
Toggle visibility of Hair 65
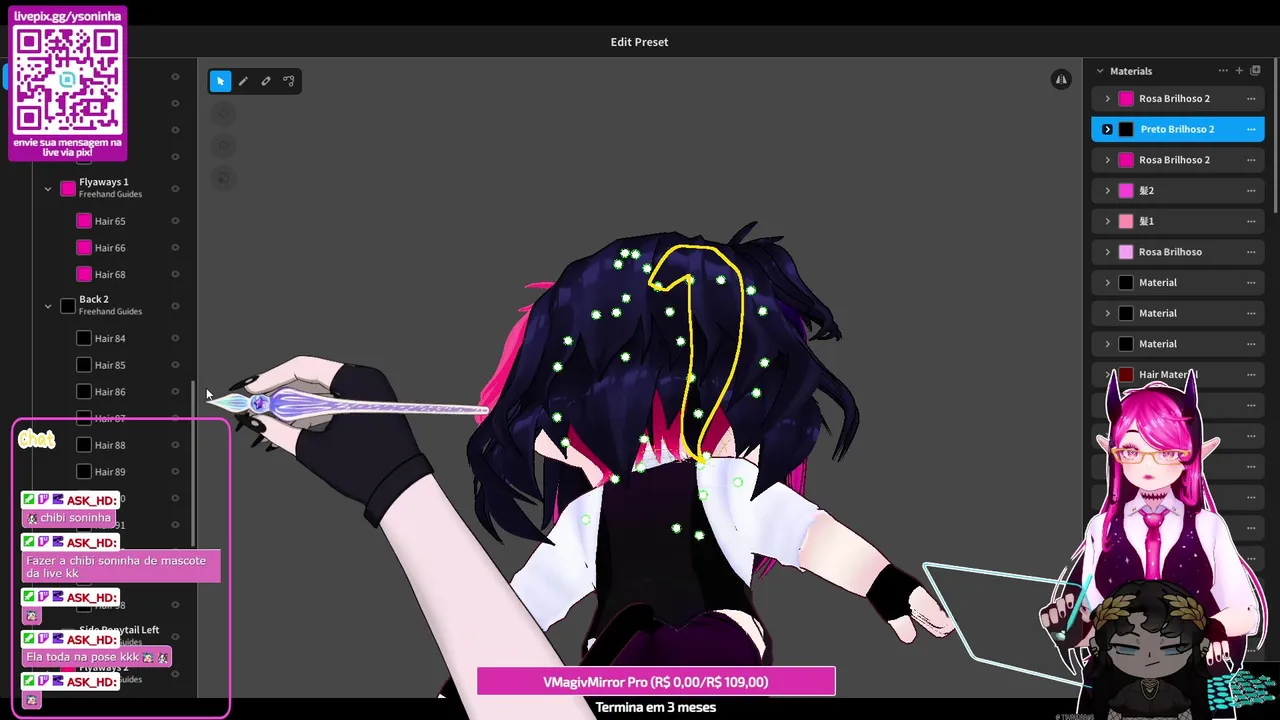175,221
